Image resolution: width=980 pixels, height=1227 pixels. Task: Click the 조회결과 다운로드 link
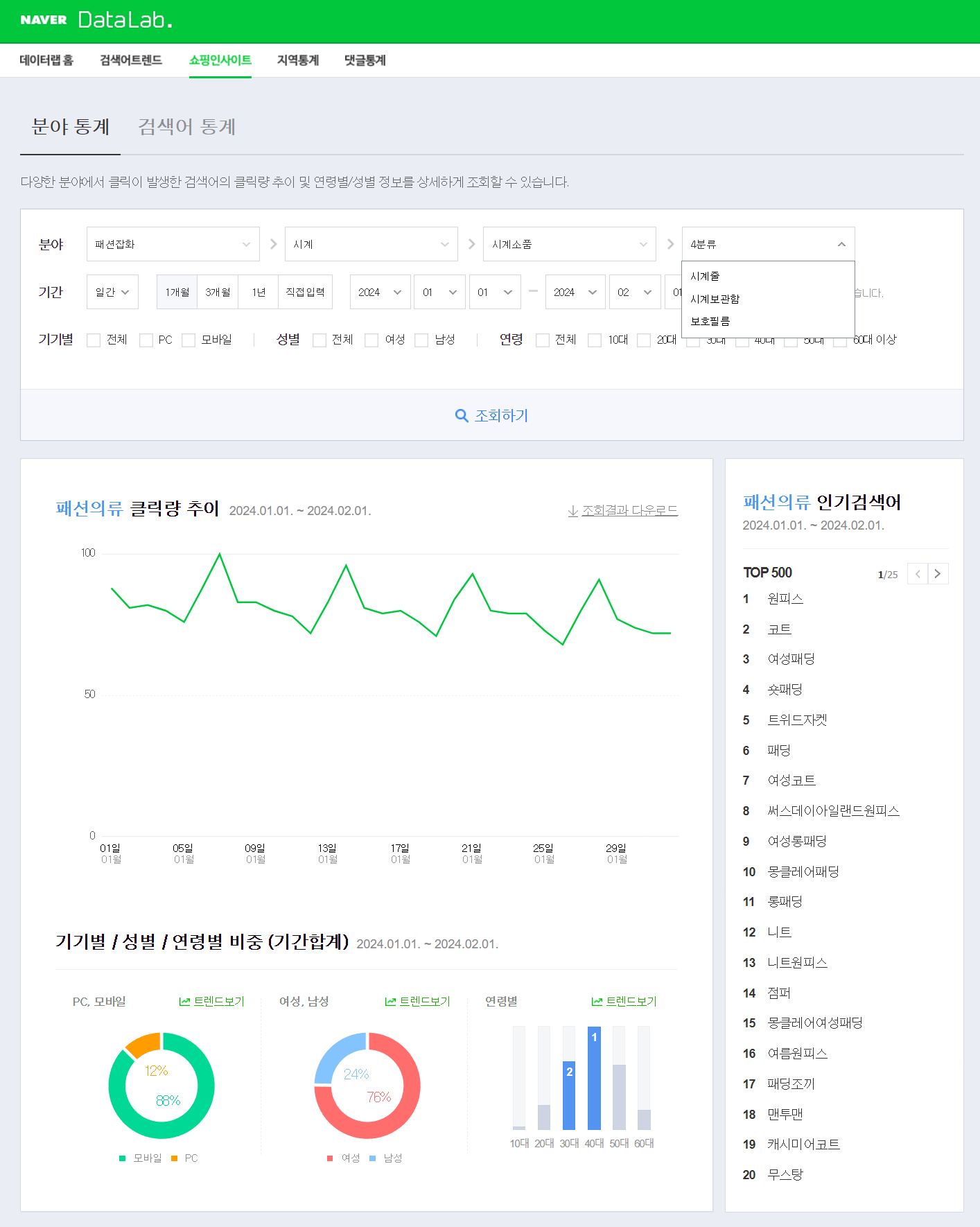tap(630, 511)
